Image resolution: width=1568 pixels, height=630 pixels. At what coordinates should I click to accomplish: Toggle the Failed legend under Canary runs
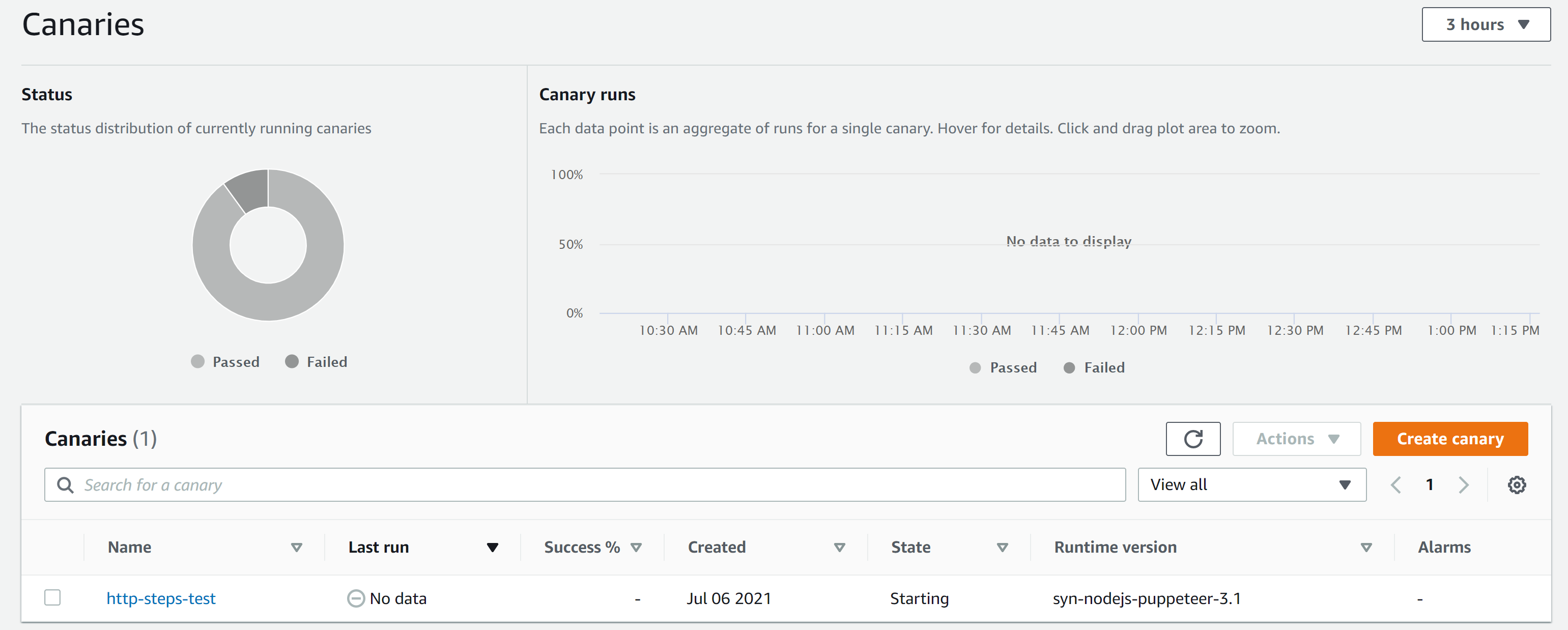point(1093,367)
